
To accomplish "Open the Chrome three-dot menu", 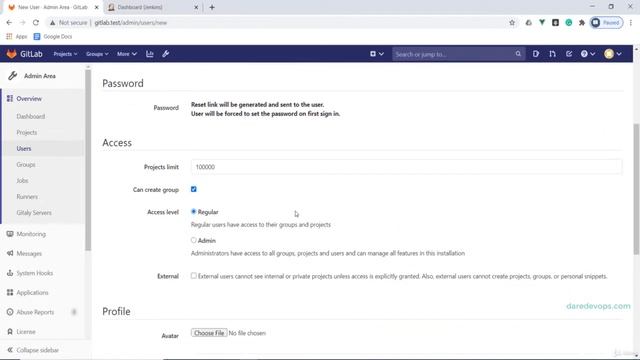I will (x=631, y=23).
